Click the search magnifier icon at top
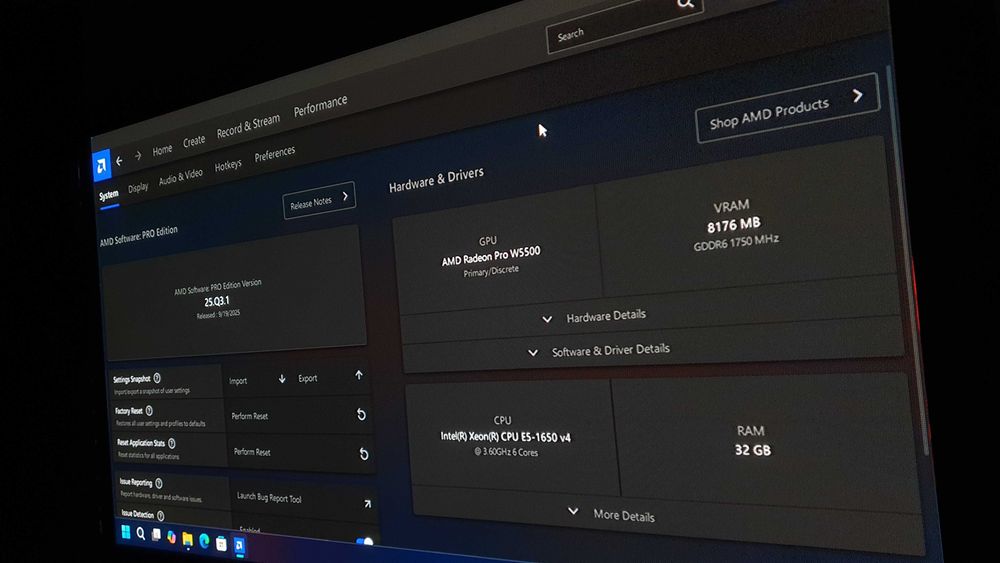This screenshot has width=1000, height=563. [x=686, y=3]
